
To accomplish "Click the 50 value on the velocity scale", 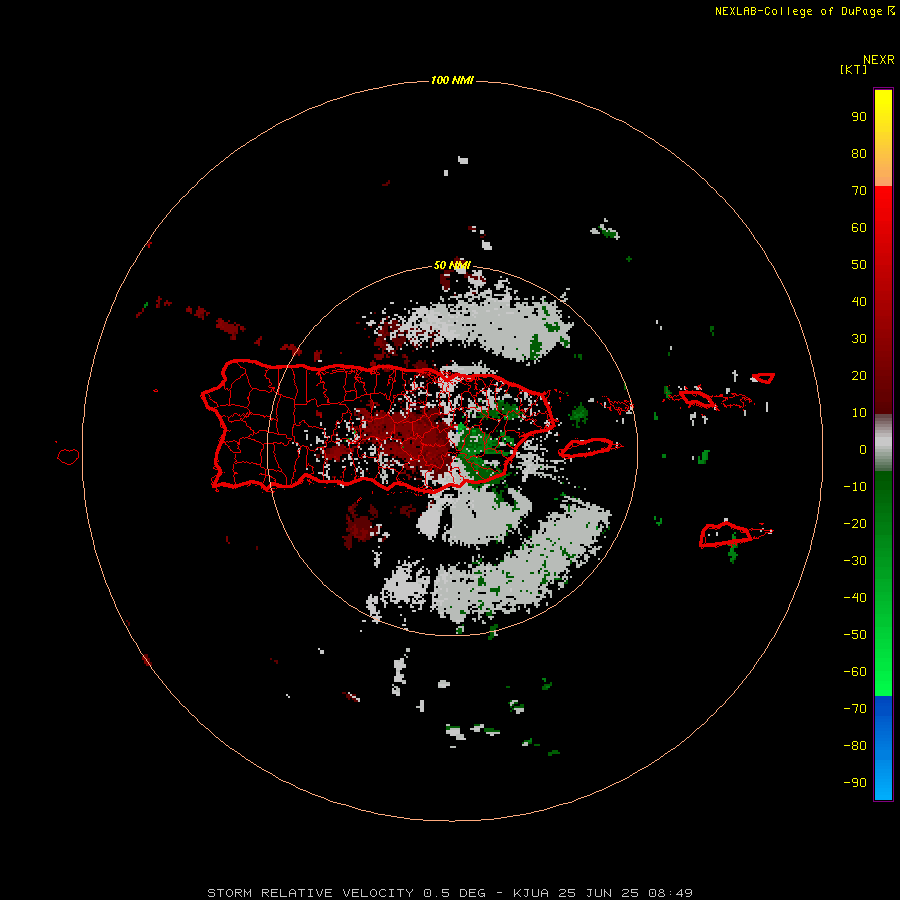I will click(x=859, y=265).
